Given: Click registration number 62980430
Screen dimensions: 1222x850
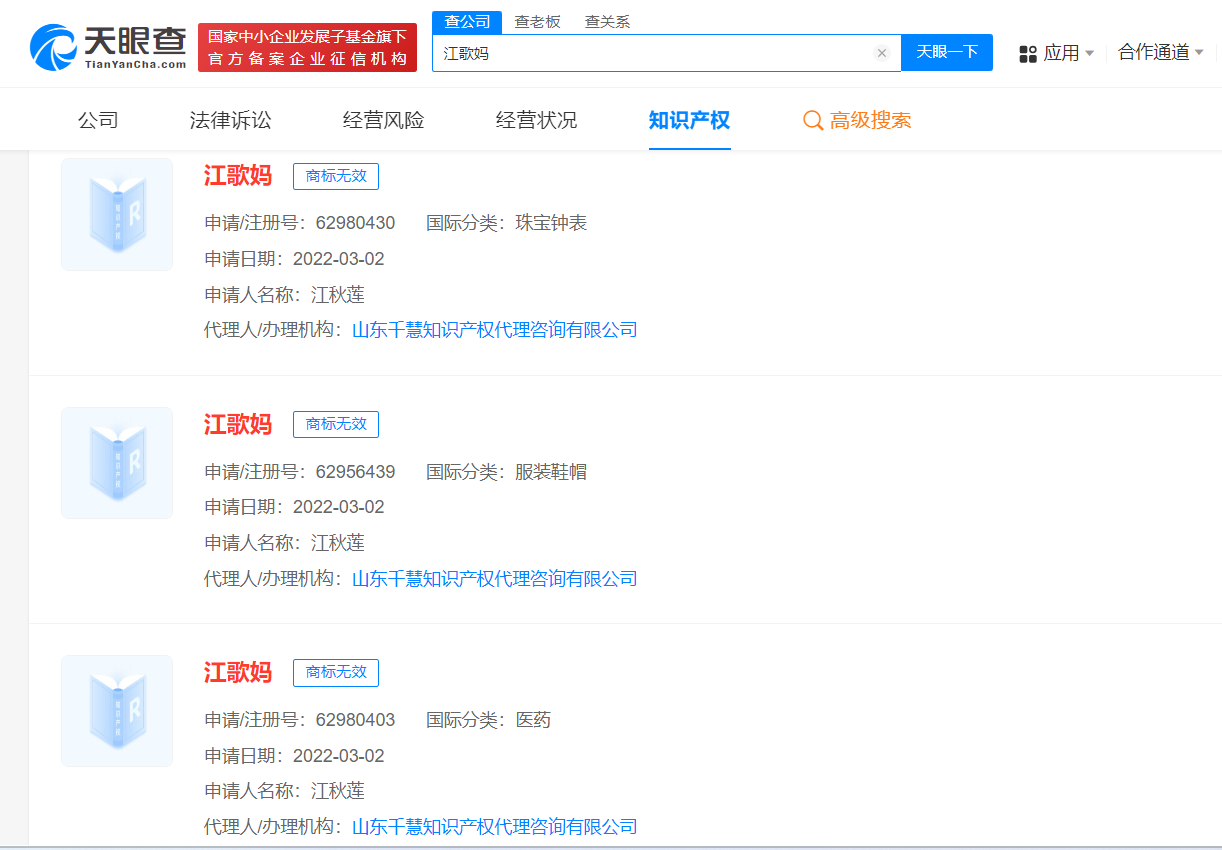Looking at the screenshot, I should click(x=355, y=223).
